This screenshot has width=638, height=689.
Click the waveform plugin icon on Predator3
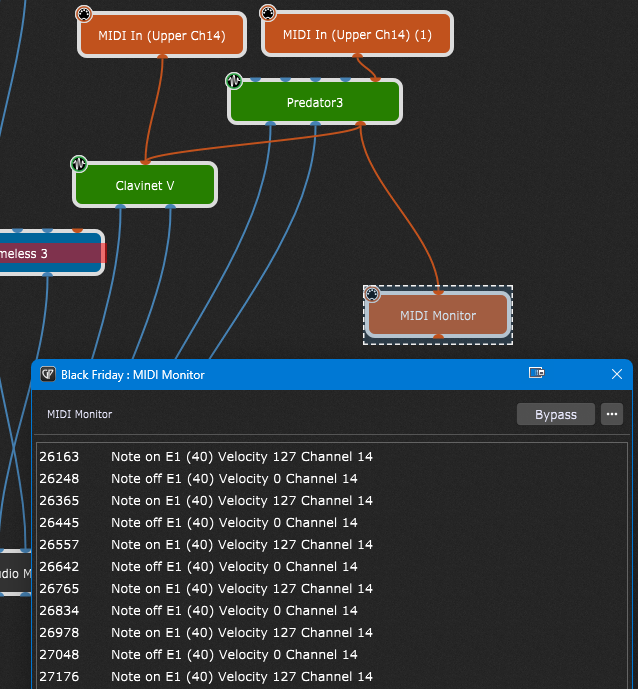234,80
